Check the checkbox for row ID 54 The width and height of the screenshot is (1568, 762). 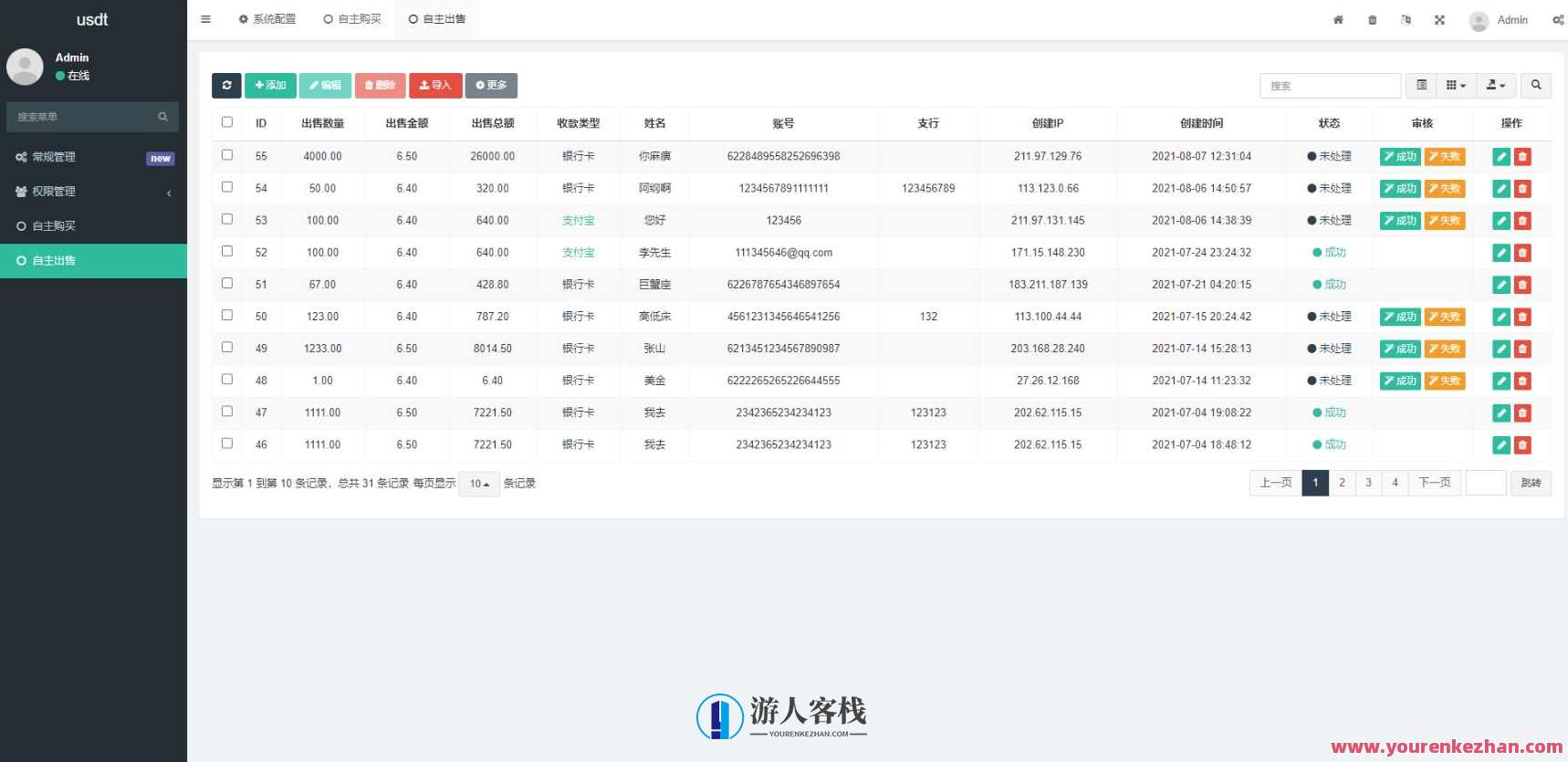227,187
